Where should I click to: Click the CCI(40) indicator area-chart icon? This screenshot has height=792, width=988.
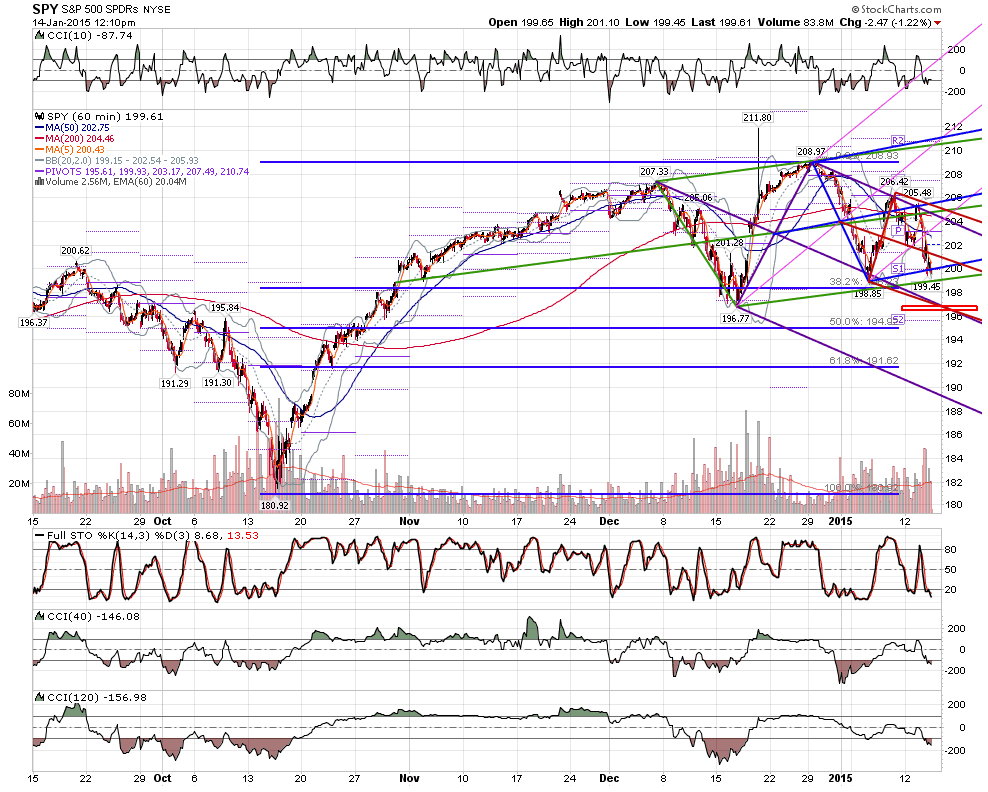coord(38,616)
